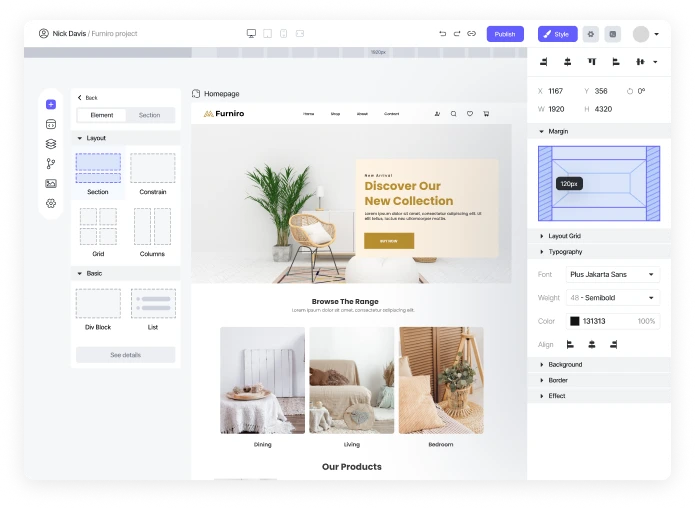This screenshot has width=695, height=509.
Task: Click the 100% color opacity value
Action: coord(646,321)
